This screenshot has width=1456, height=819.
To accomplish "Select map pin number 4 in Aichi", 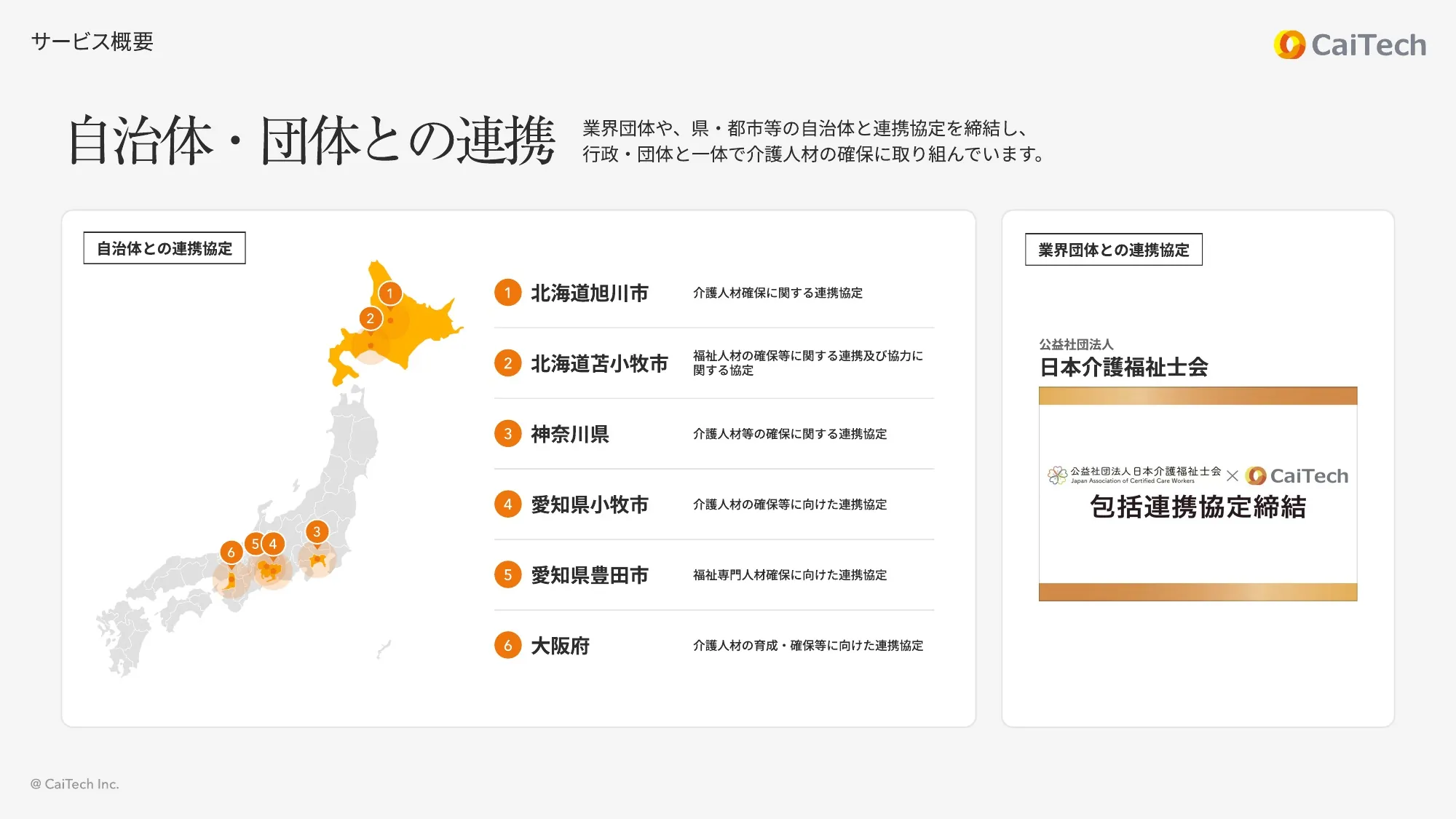I will [273, 544].
